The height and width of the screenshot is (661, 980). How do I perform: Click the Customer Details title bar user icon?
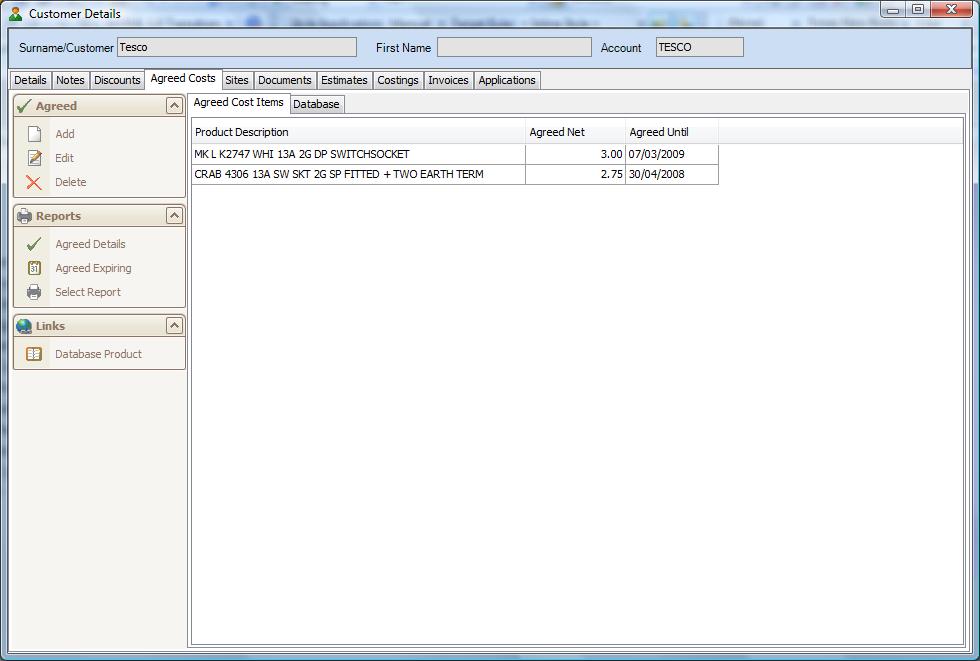click(15, 14)
